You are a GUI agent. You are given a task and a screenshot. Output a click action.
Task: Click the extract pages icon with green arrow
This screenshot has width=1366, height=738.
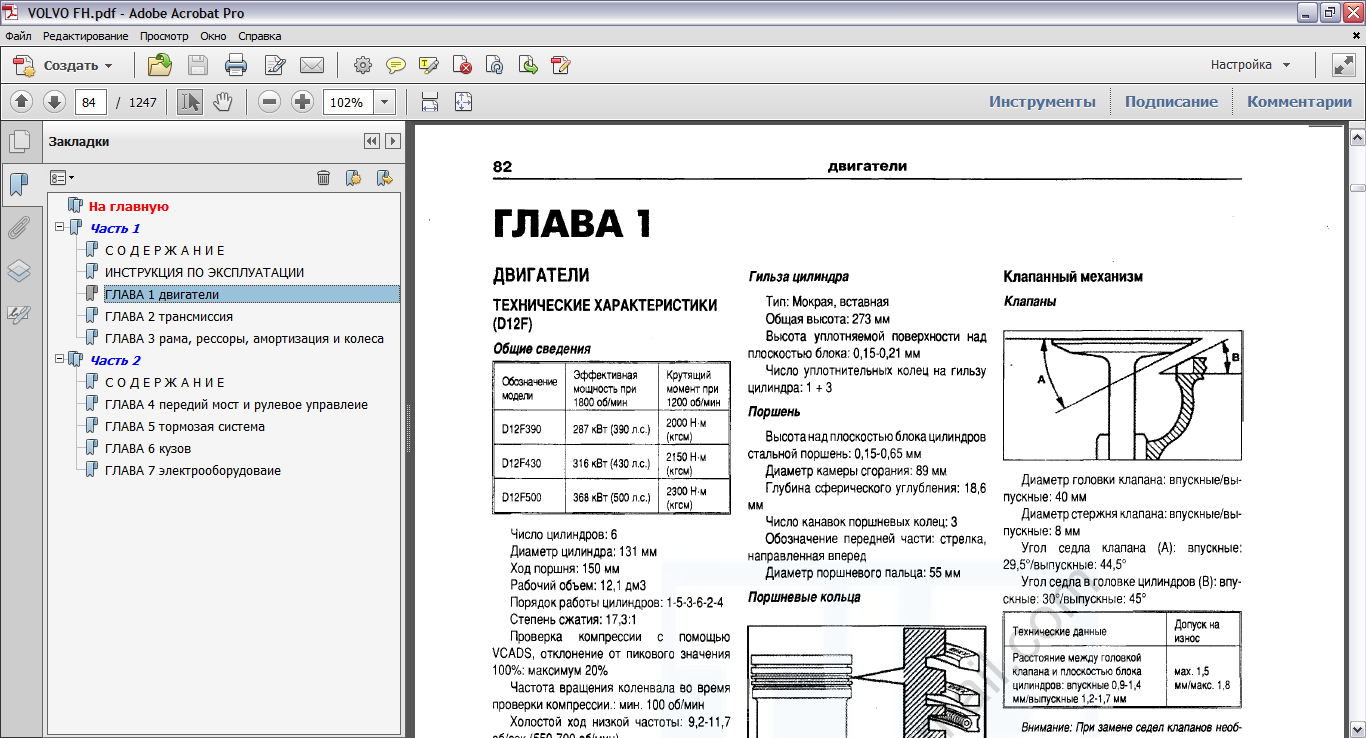(528, 66)
